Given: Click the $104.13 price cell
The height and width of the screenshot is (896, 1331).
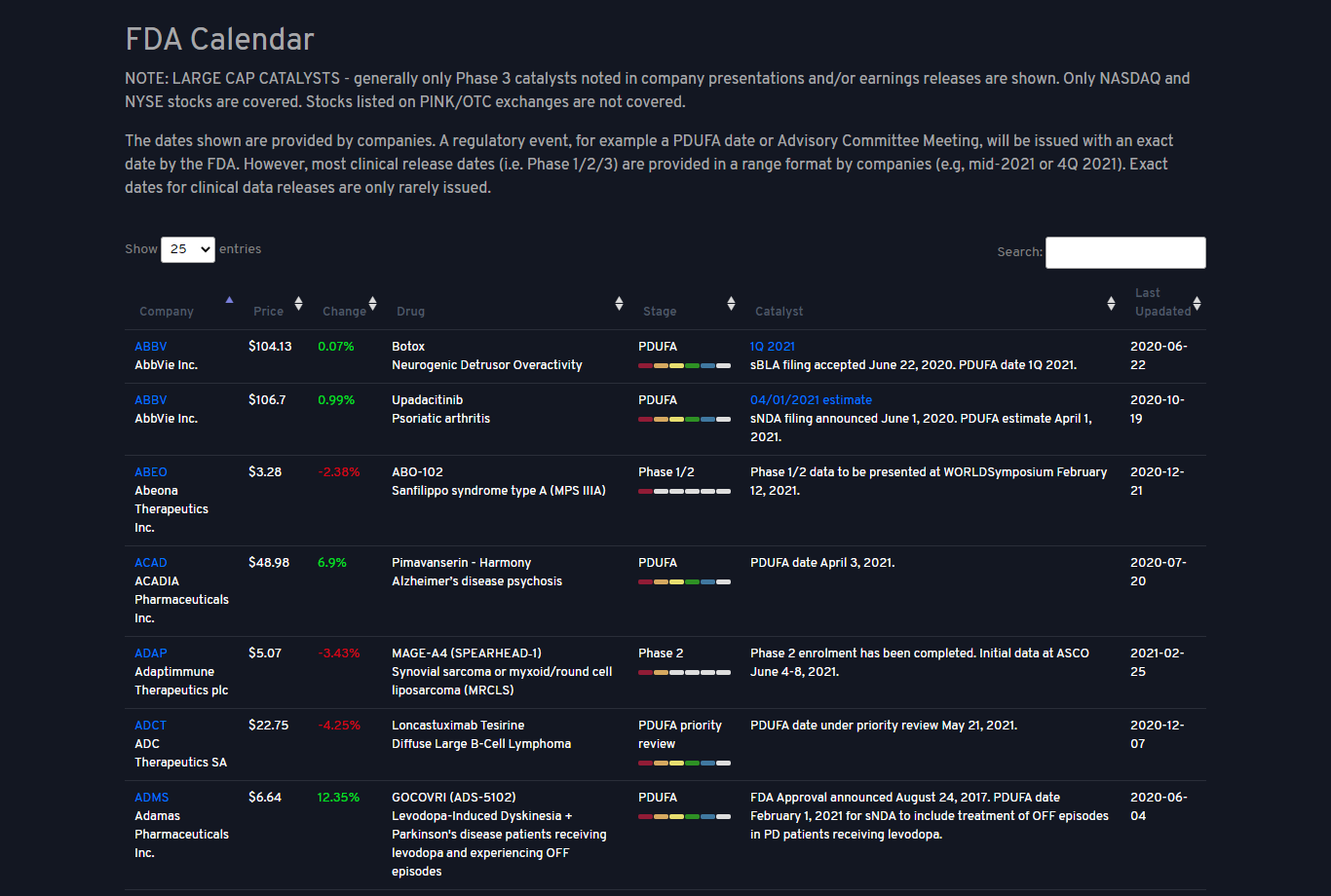Looking at the screenshot, I should coord(270,347).
